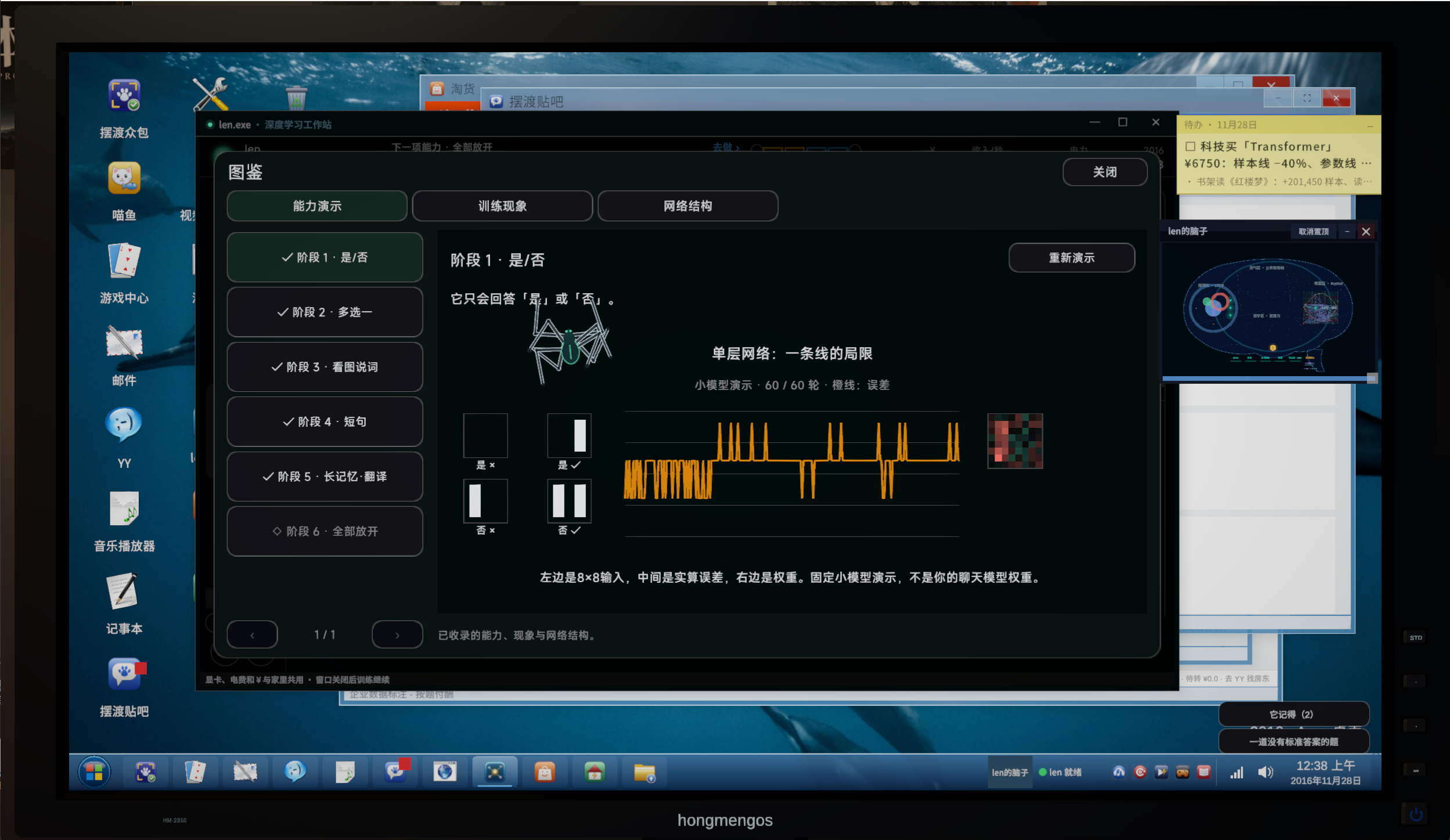
Task: Open 一道没有标准答案的题 notification
Action: coord(1293,741)
